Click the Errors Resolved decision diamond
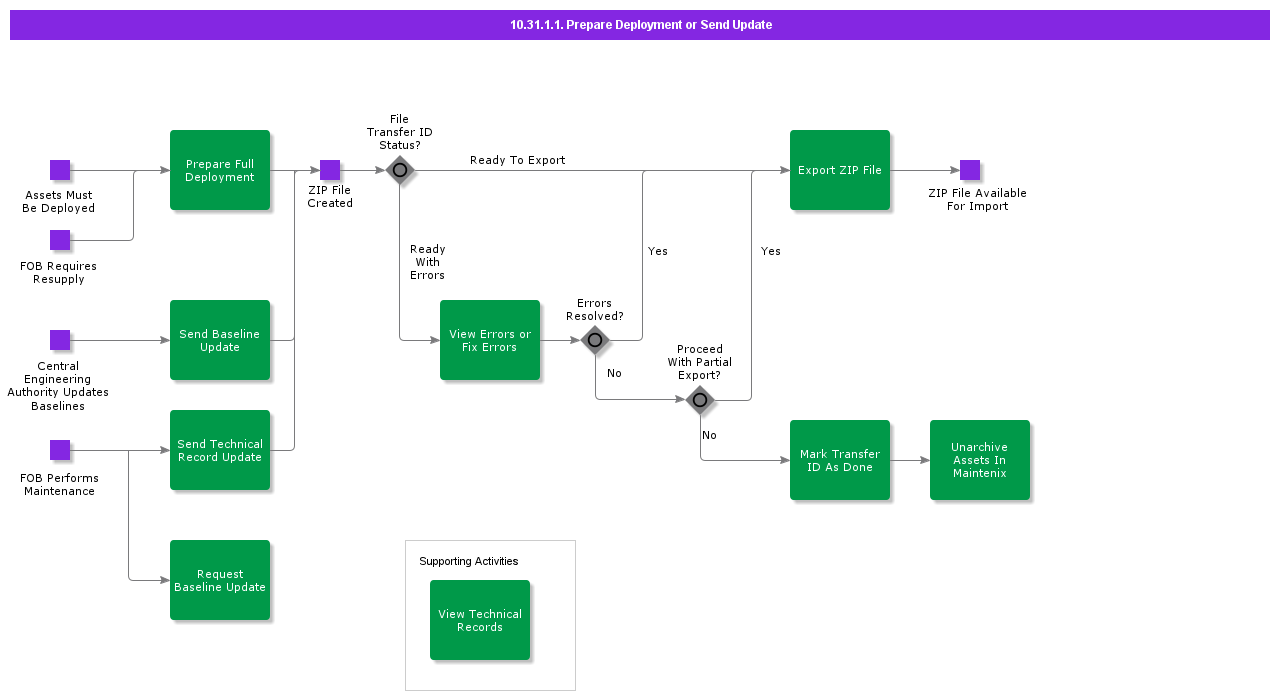This screenshot has width=1280, height=700. pos(595,340)
